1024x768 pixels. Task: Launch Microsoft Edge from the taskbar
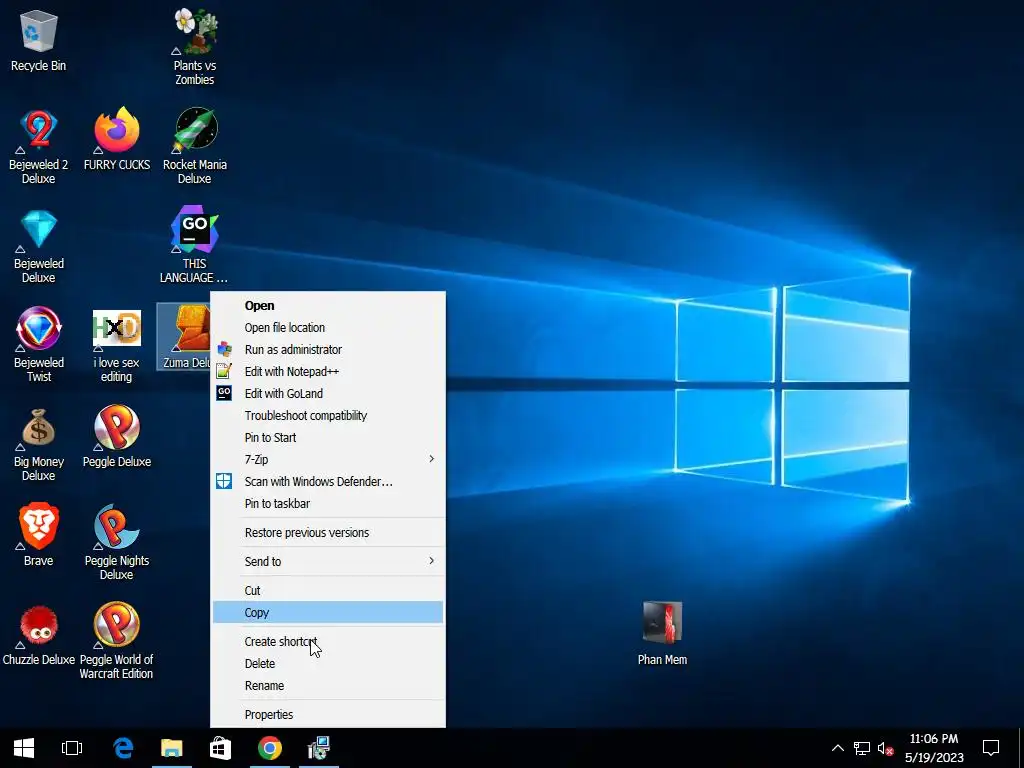click(123, 748)
